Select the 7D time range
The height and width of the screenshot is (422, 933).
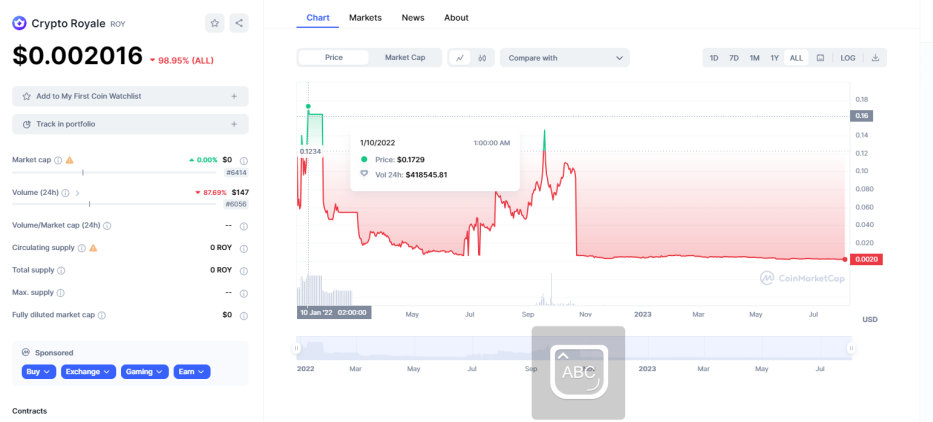click(734, 58)
